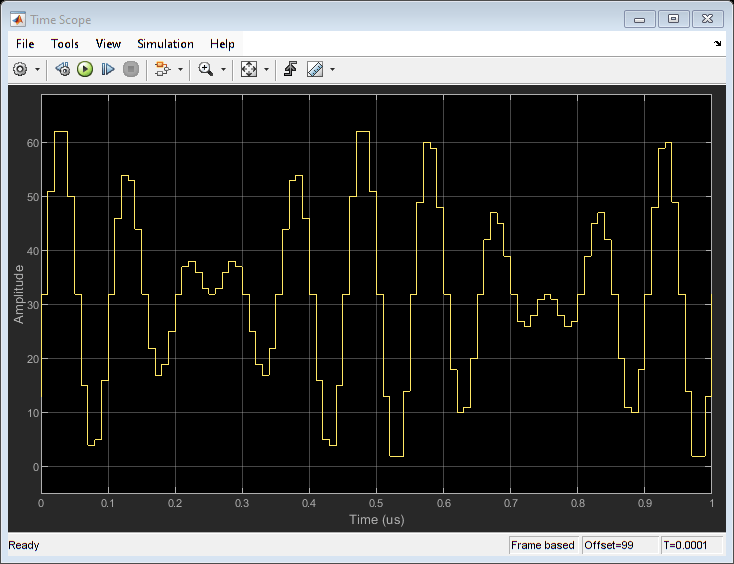The image size is (734, 564).
Task: Click the highlight Simulink block icon
Action: coord(162,69)
